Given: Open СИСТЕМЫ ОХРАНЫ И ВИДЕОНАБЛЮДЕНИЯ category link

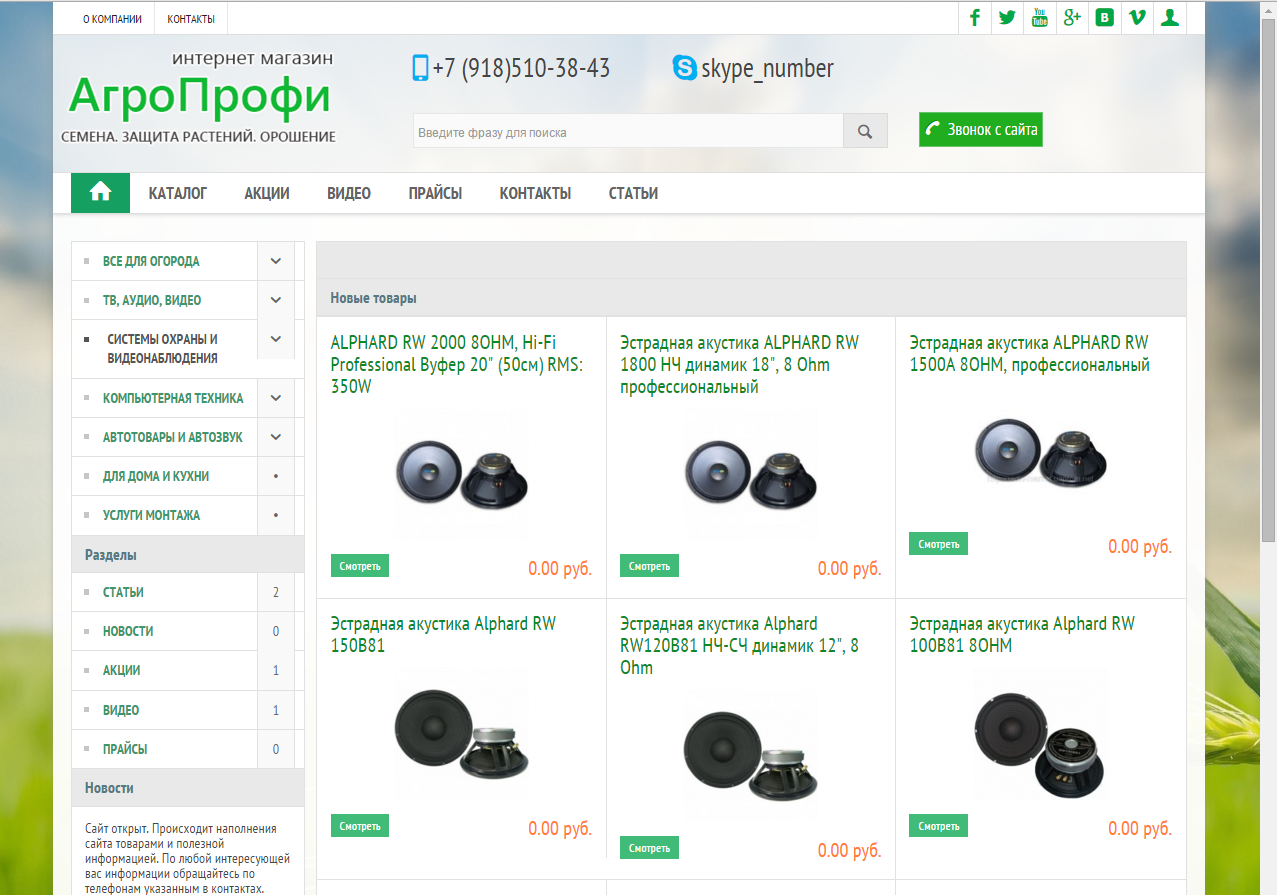Looking at the screenshot, I should [163, 348].
